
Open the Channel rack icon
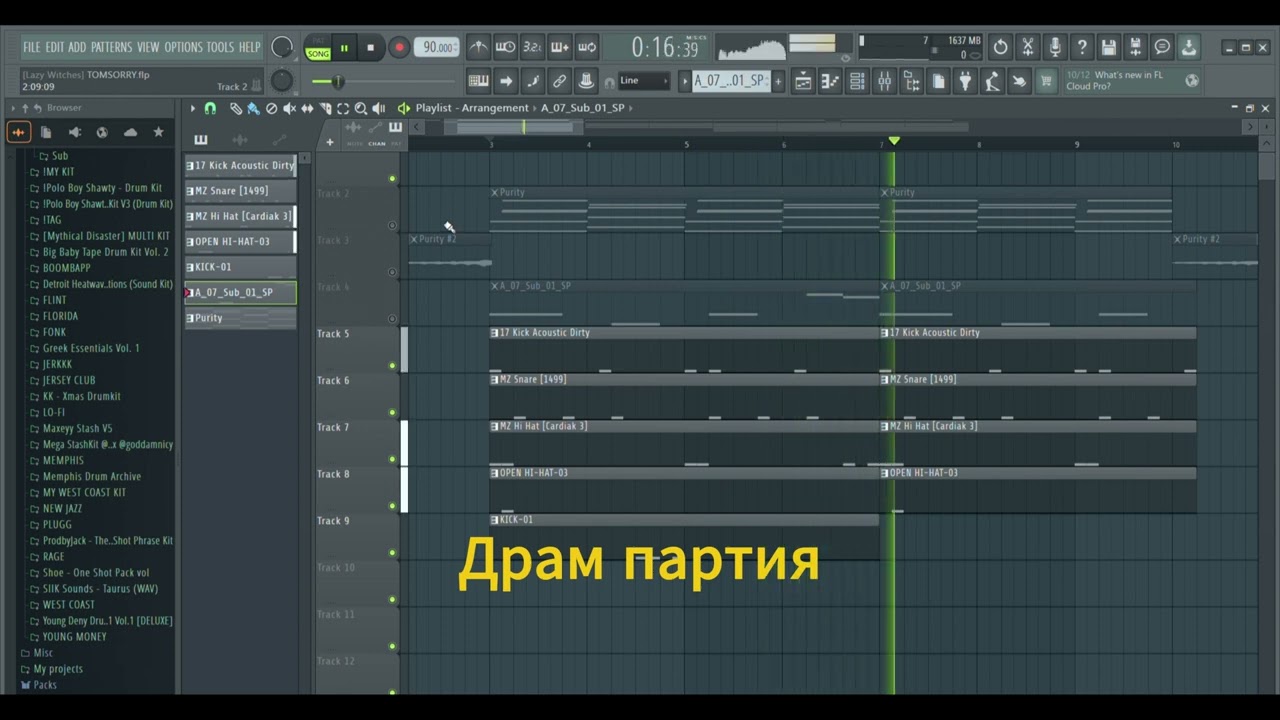(x=857, y=81)
